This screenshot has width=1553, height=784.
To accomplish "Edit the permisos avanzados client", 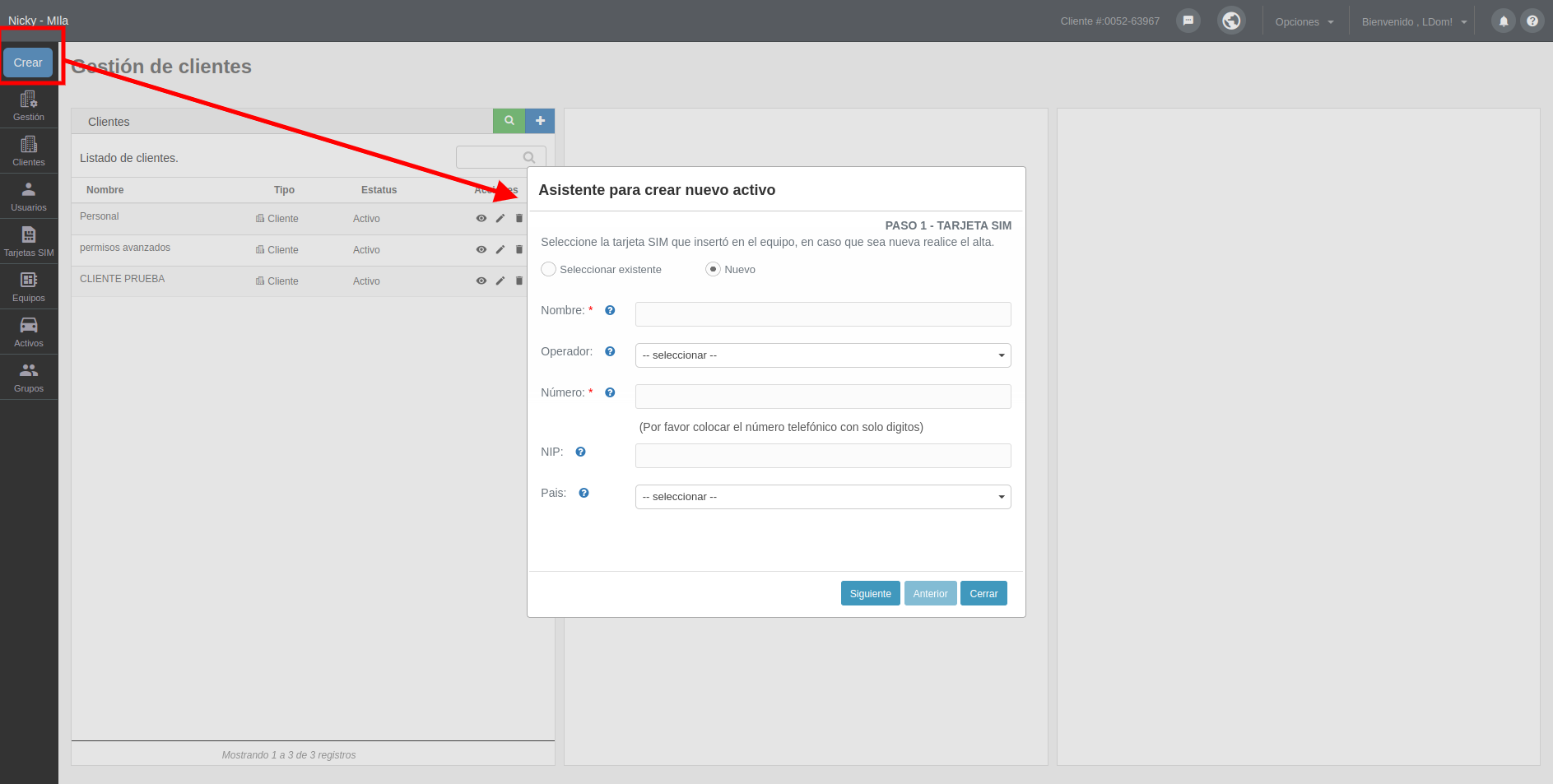I will point(500,249).
